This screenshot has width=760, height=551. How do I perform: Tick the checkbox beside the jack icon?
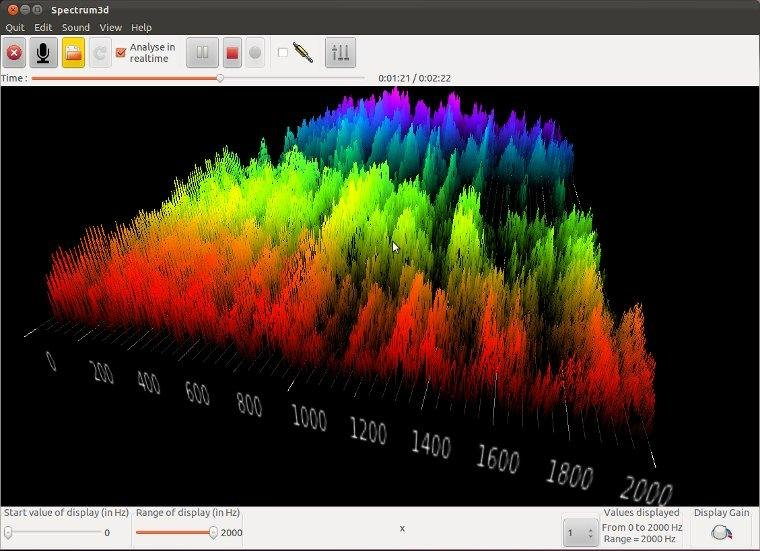[282, 53]
